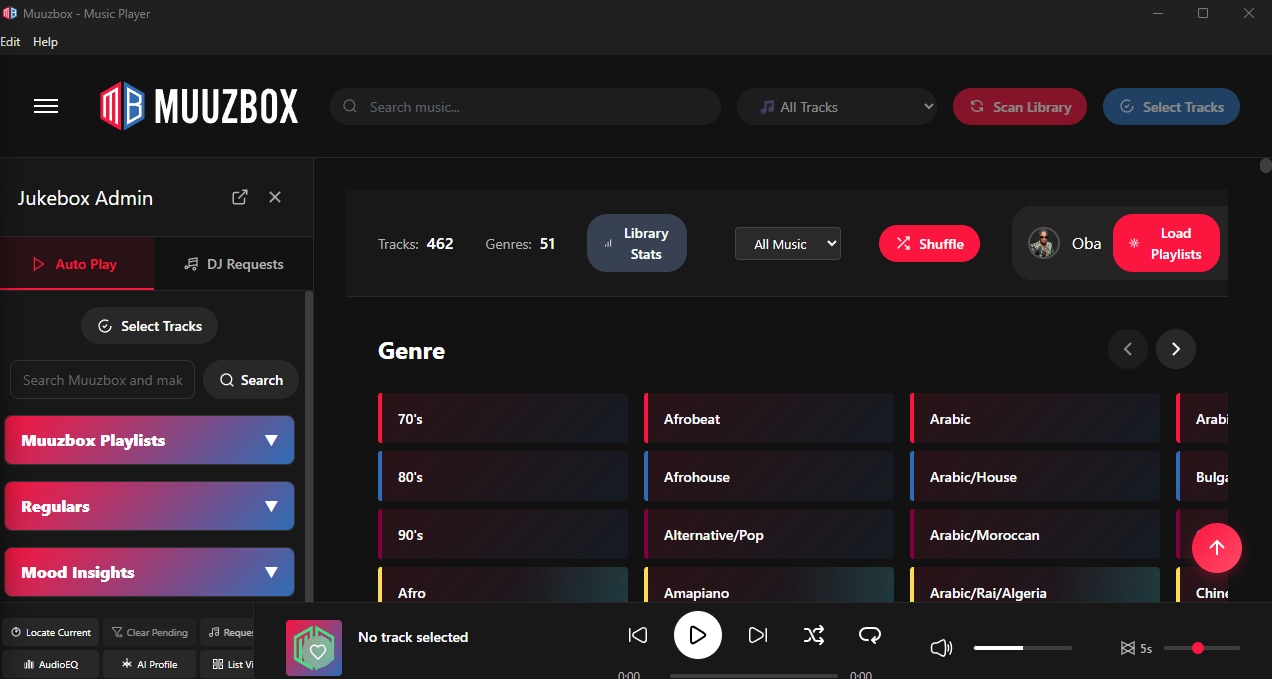Click Scan Library

point(1020,107)
